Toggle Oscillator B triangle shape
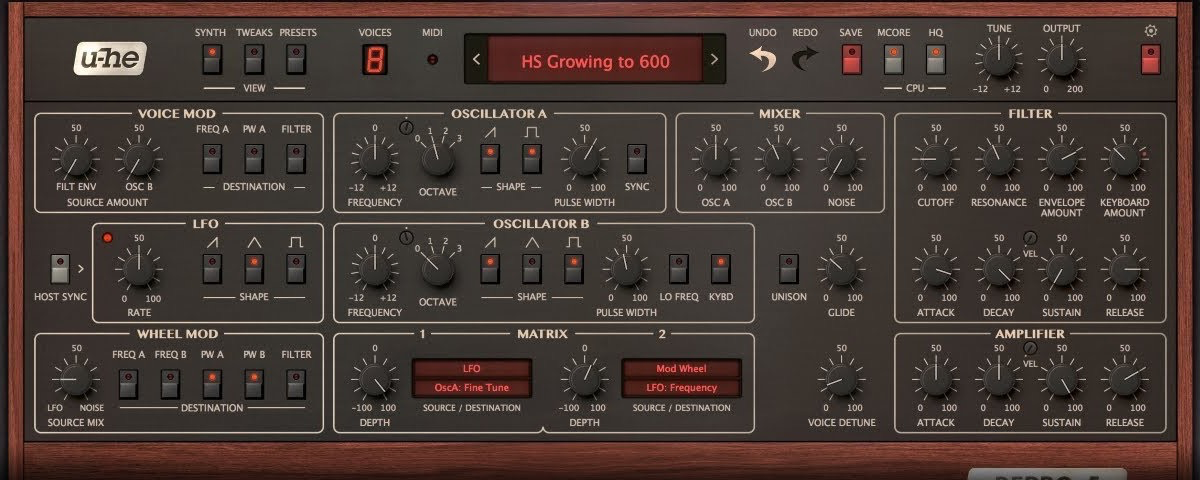Viewport: 1200px width, 480px height. point(531,267)
